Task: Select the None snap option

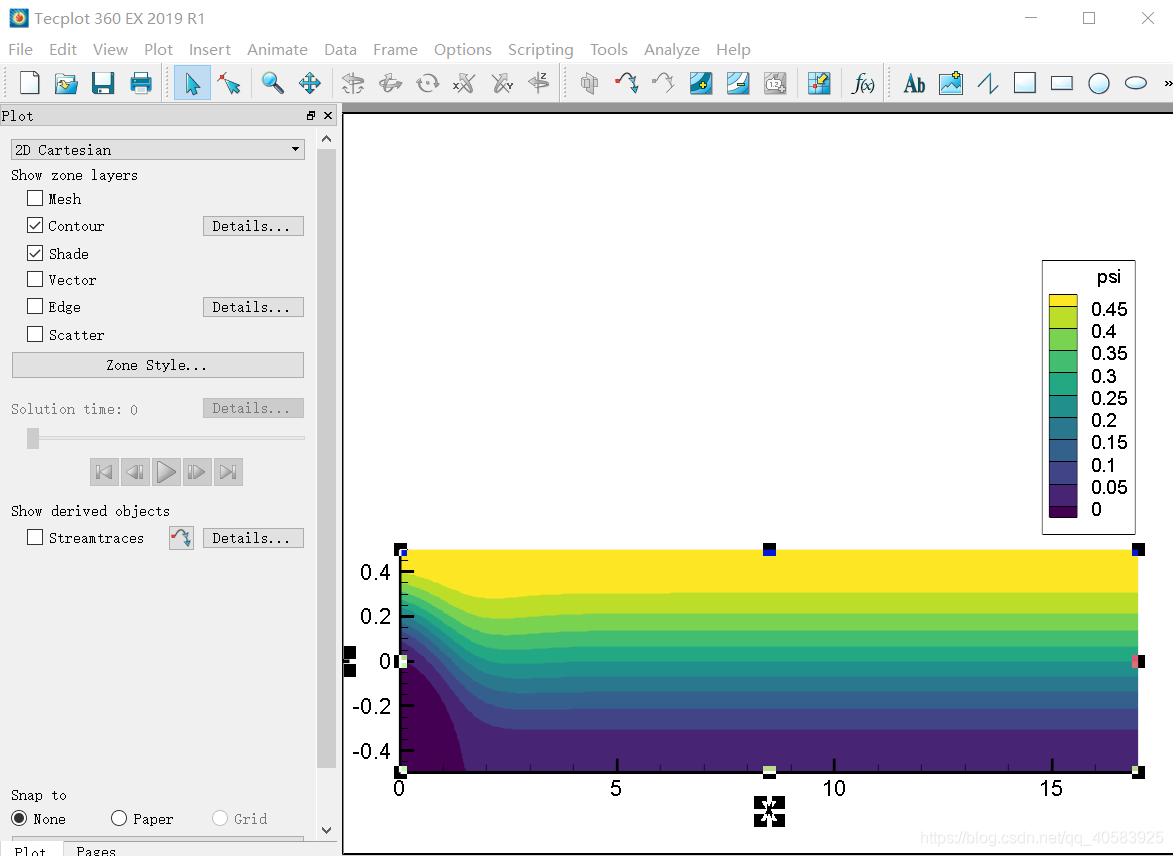Action: (x=19, y=819)
